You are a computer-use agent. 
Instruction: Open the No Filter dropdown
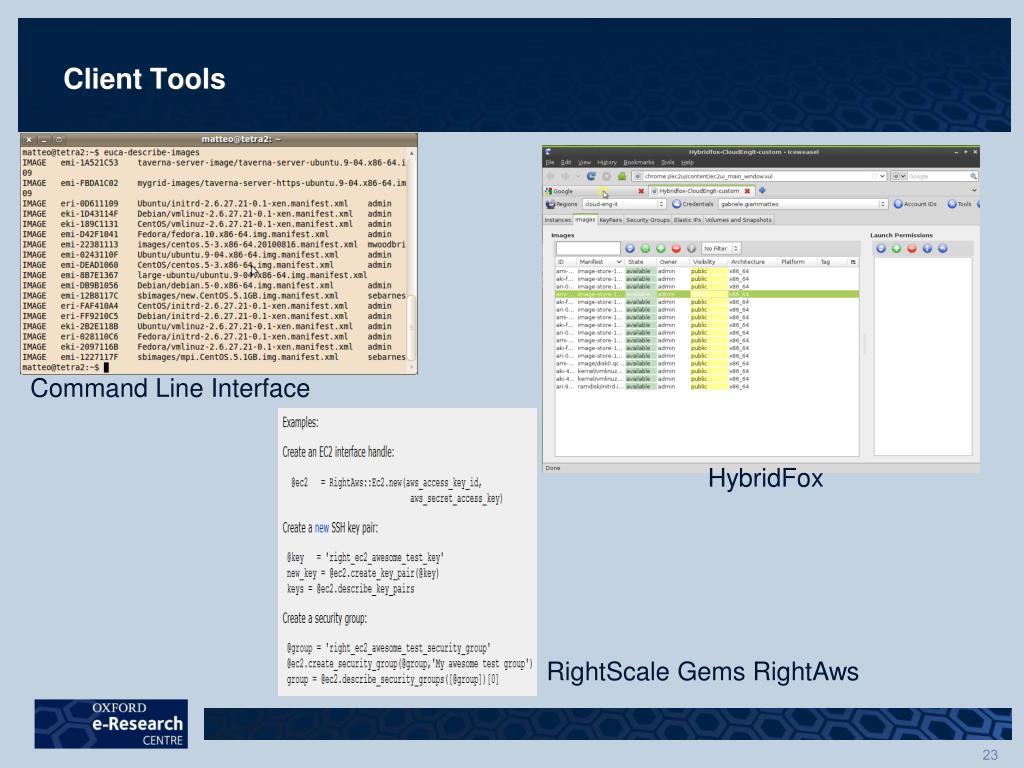720,249
